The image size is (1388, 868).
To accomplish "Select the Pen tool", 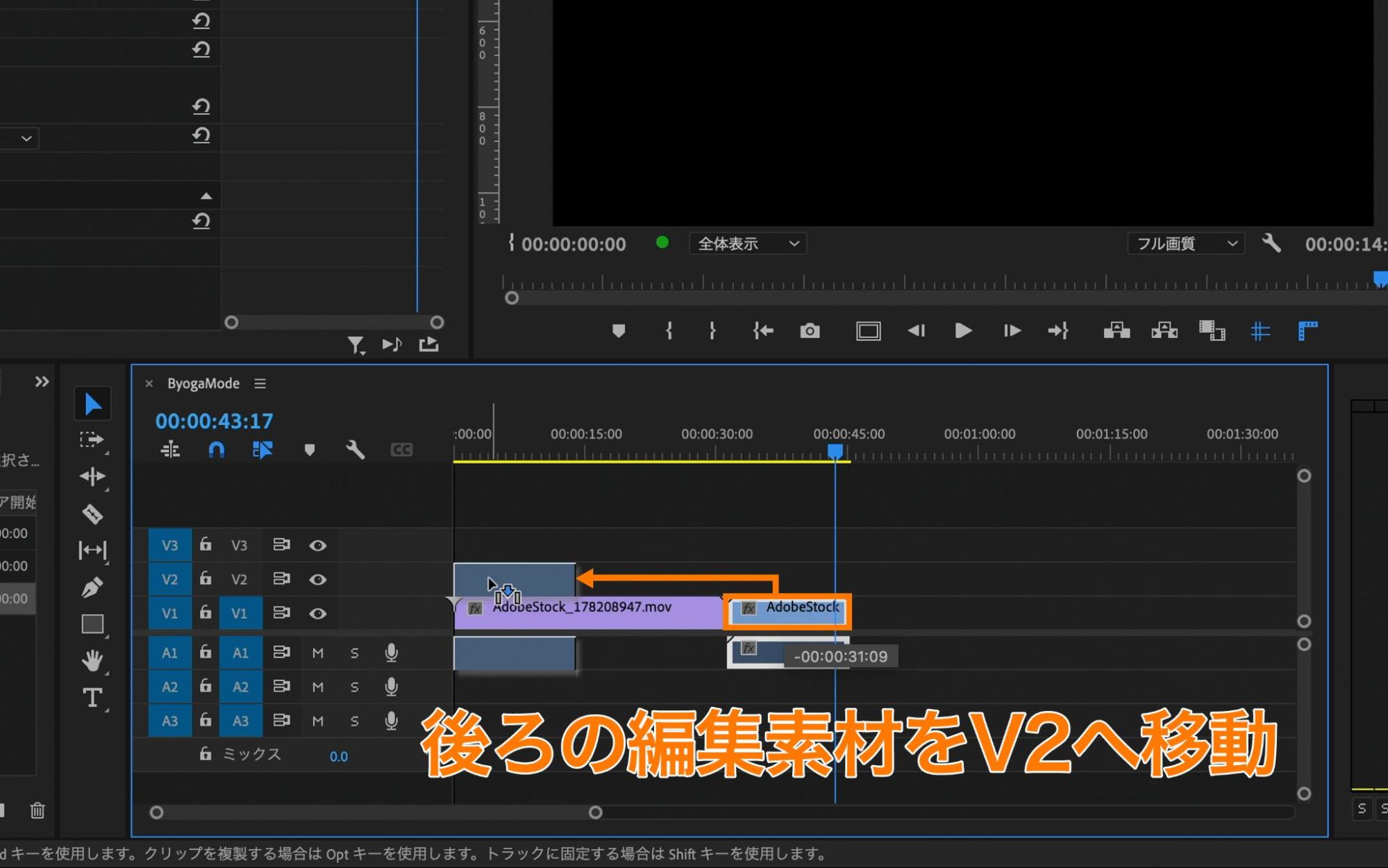I will pyautogui.click(x=92, y=587).
